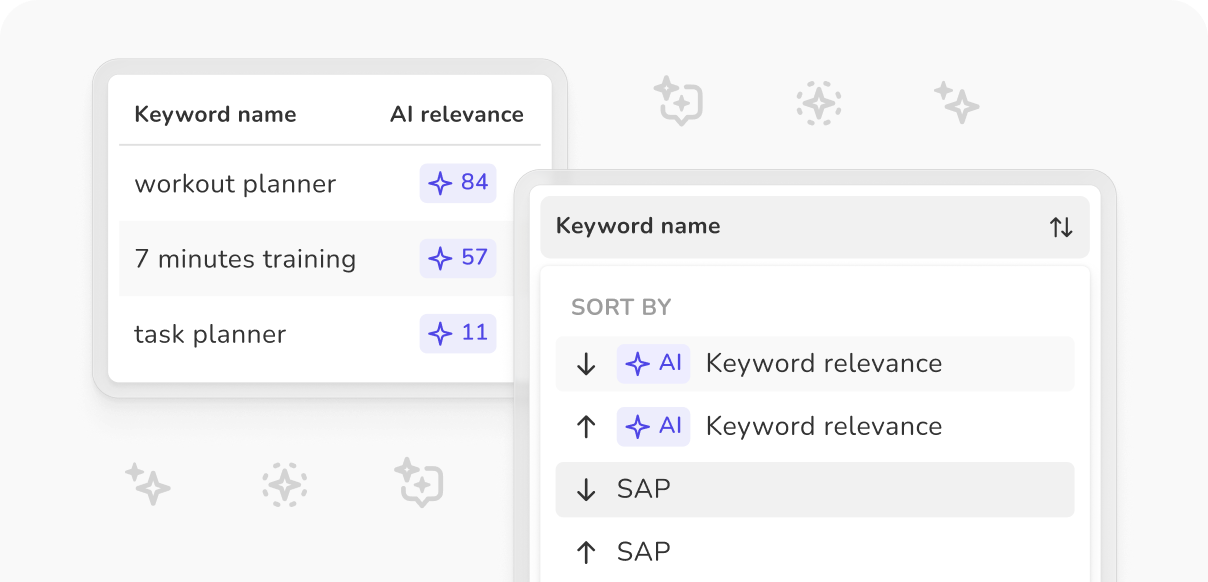The height and width of the screenshot is (582, 1208).
Task: Click the AI relevance column header
Action: pos(457,114)
